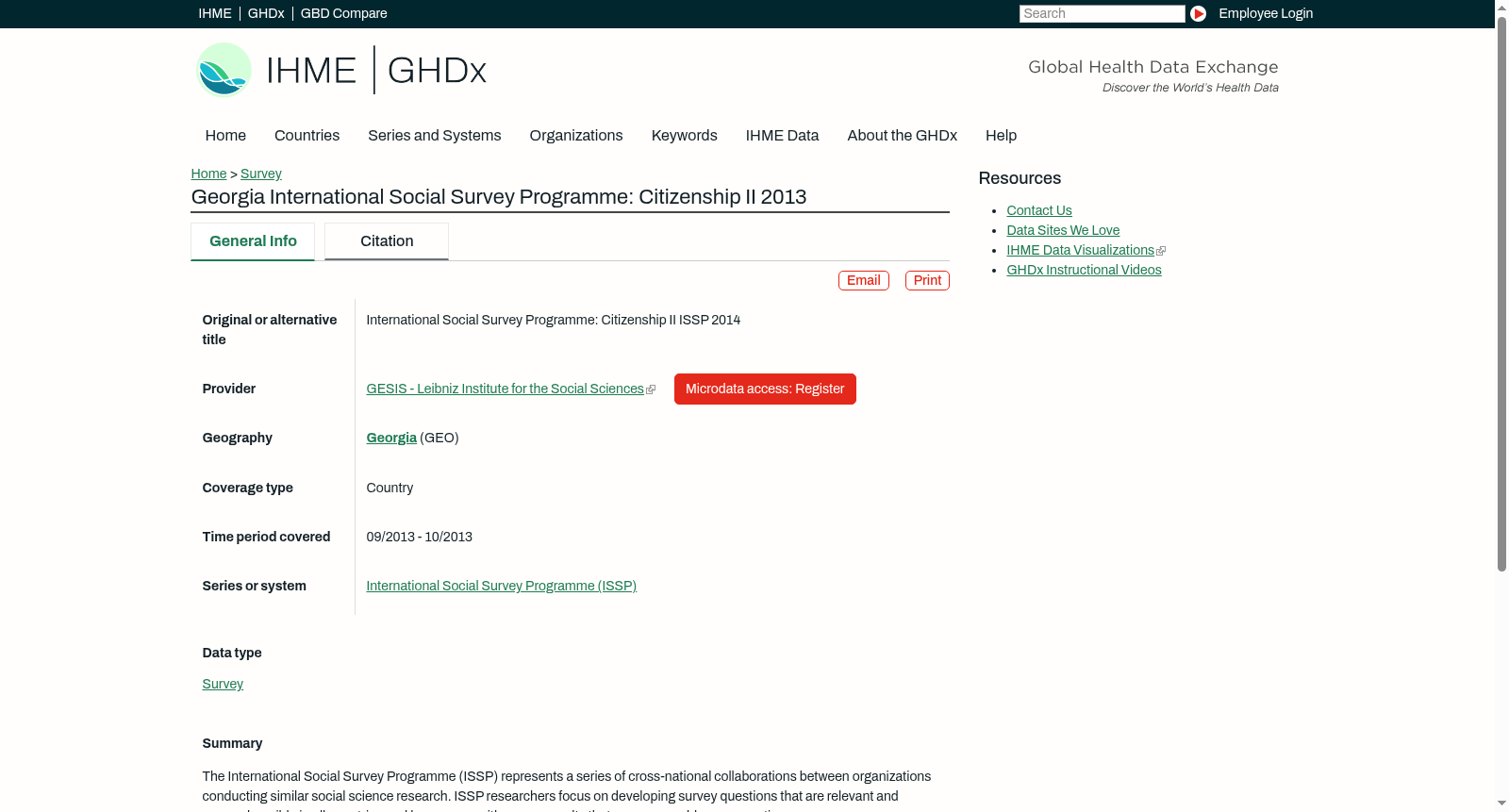Click the Resources heading
Viewport: 1509px width, 812px height.
(1020, 178)
